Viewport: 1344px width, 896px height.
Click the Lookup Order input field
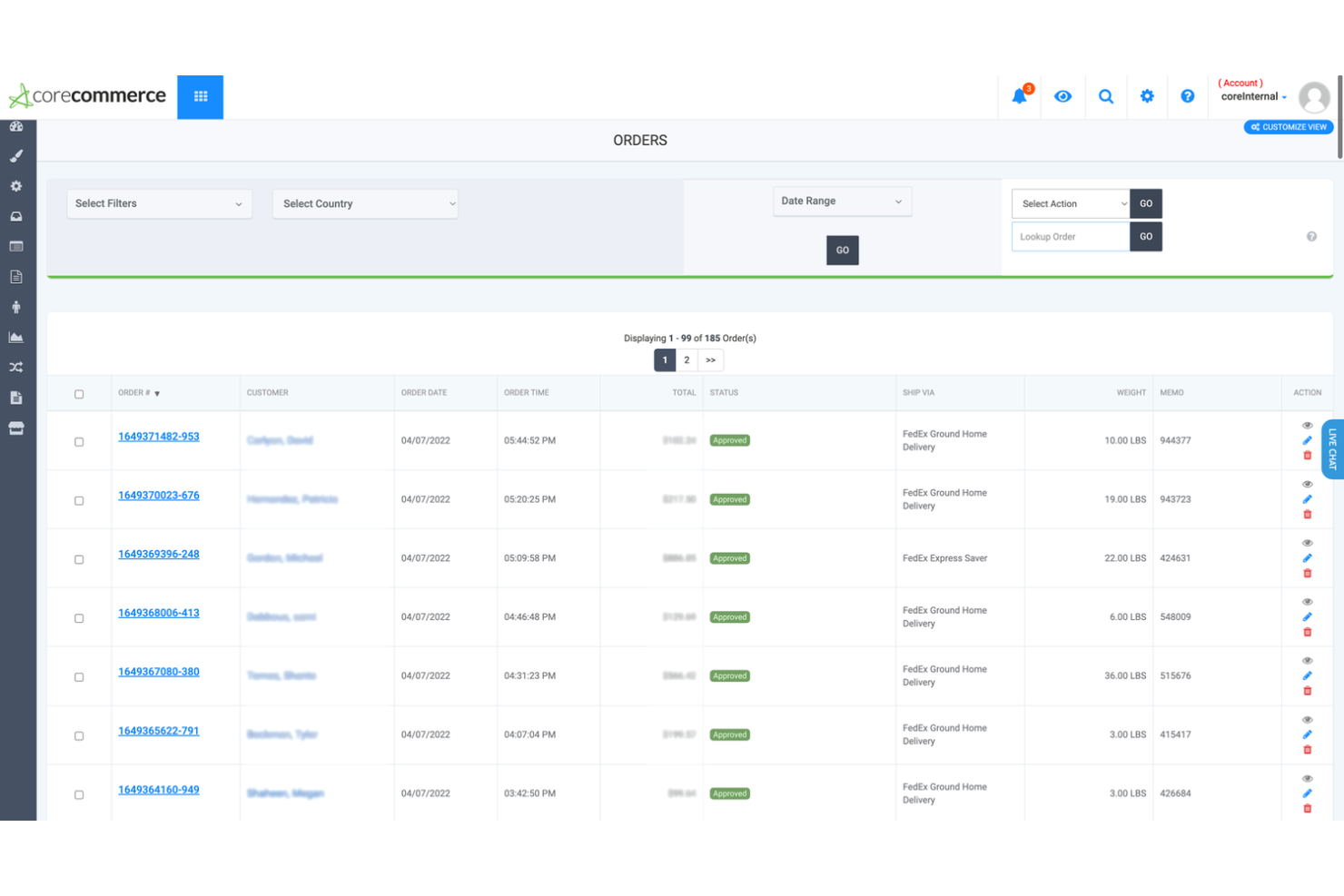point(1071,236)
